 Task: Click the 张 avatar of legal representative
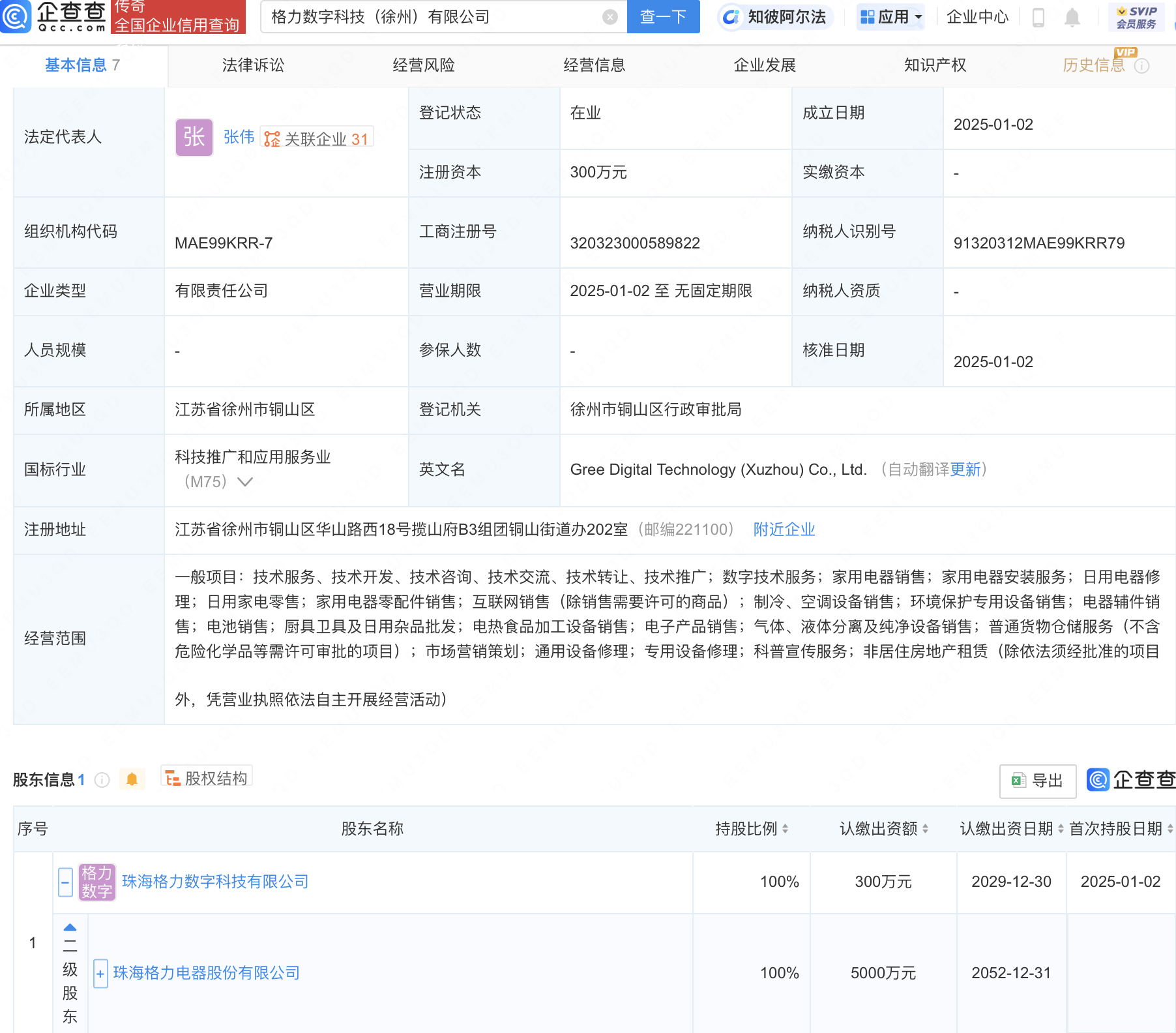(x=194, y=137)
